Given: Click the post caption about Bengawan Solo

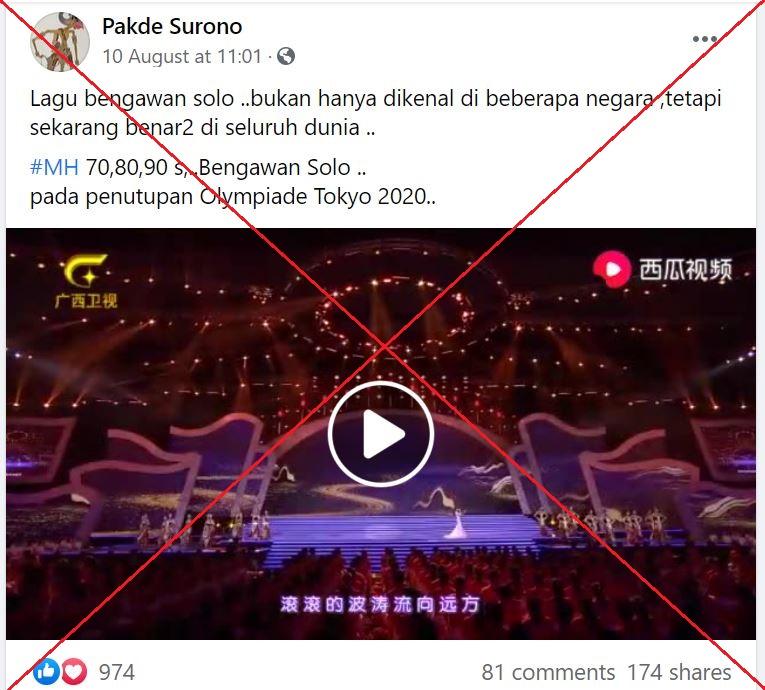Looking at the screenshot, I should pos(375,113).
